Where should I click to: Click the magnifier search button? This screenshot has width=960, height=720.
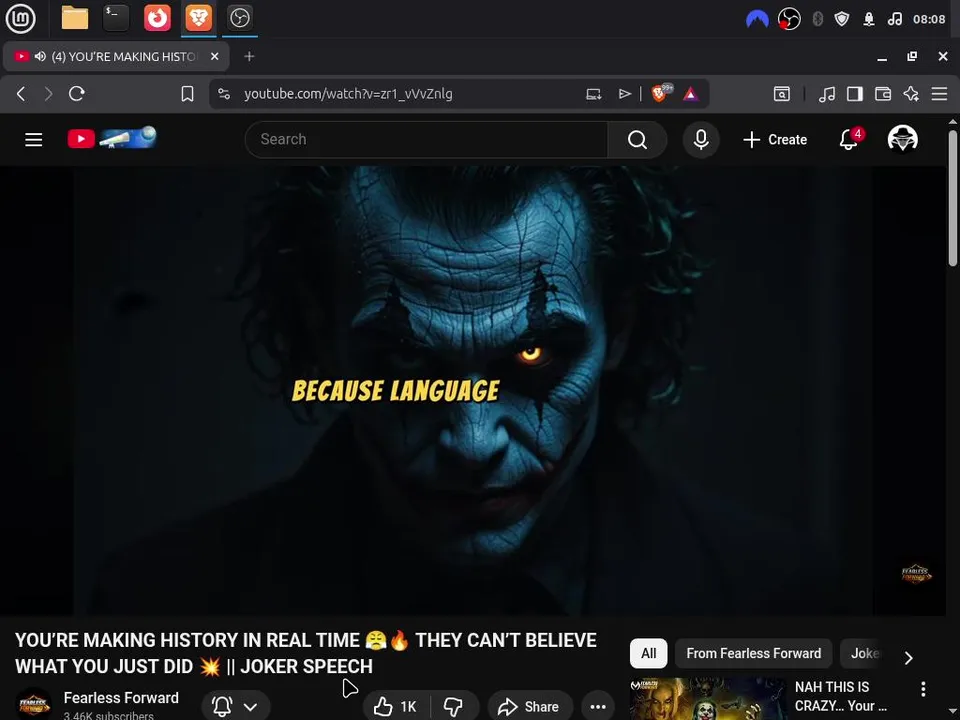coord(637,140)
